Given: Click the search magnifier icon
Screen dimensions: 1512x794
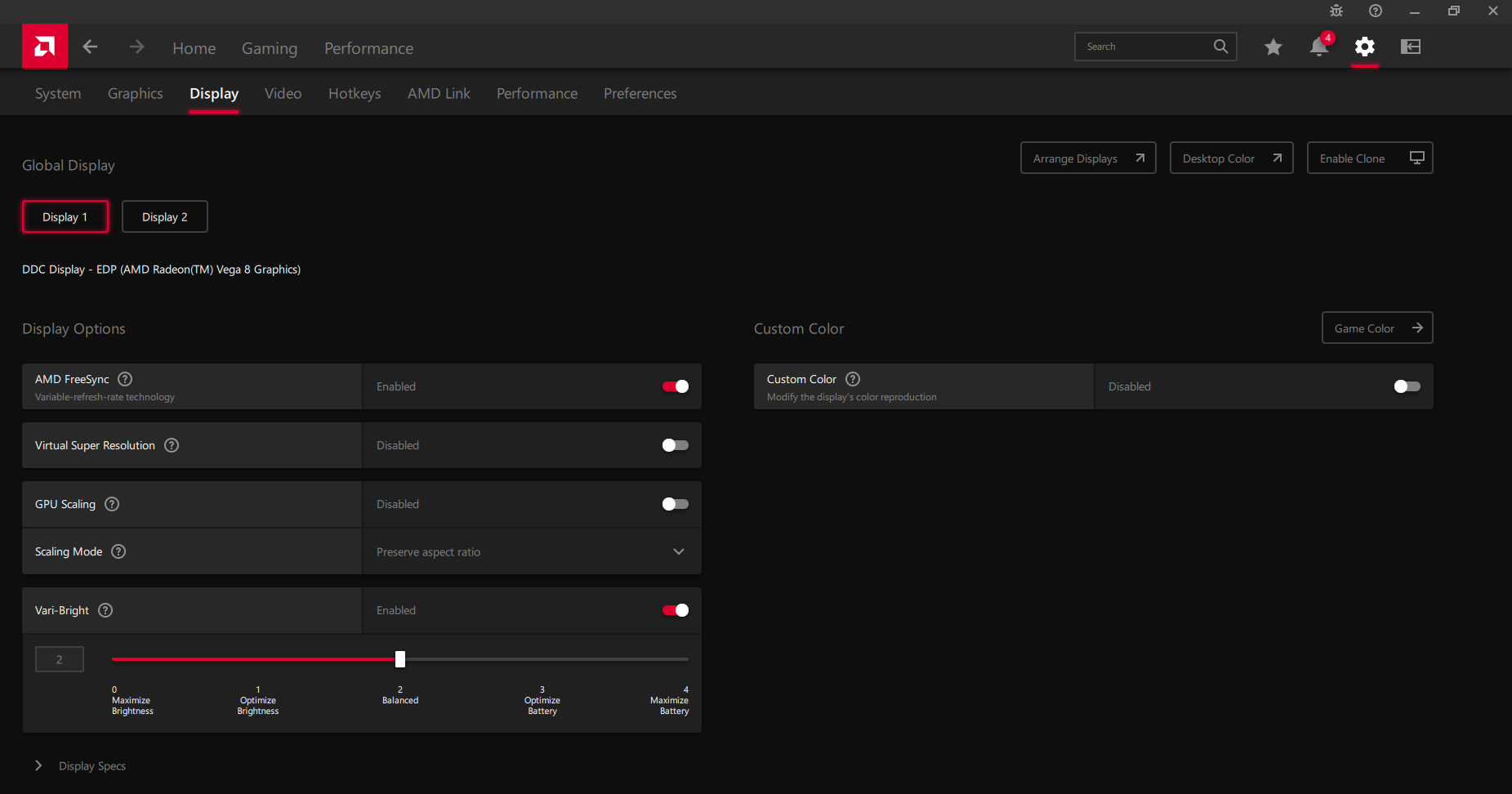Looking at the screenshot, I should [x=1220, y=47].
